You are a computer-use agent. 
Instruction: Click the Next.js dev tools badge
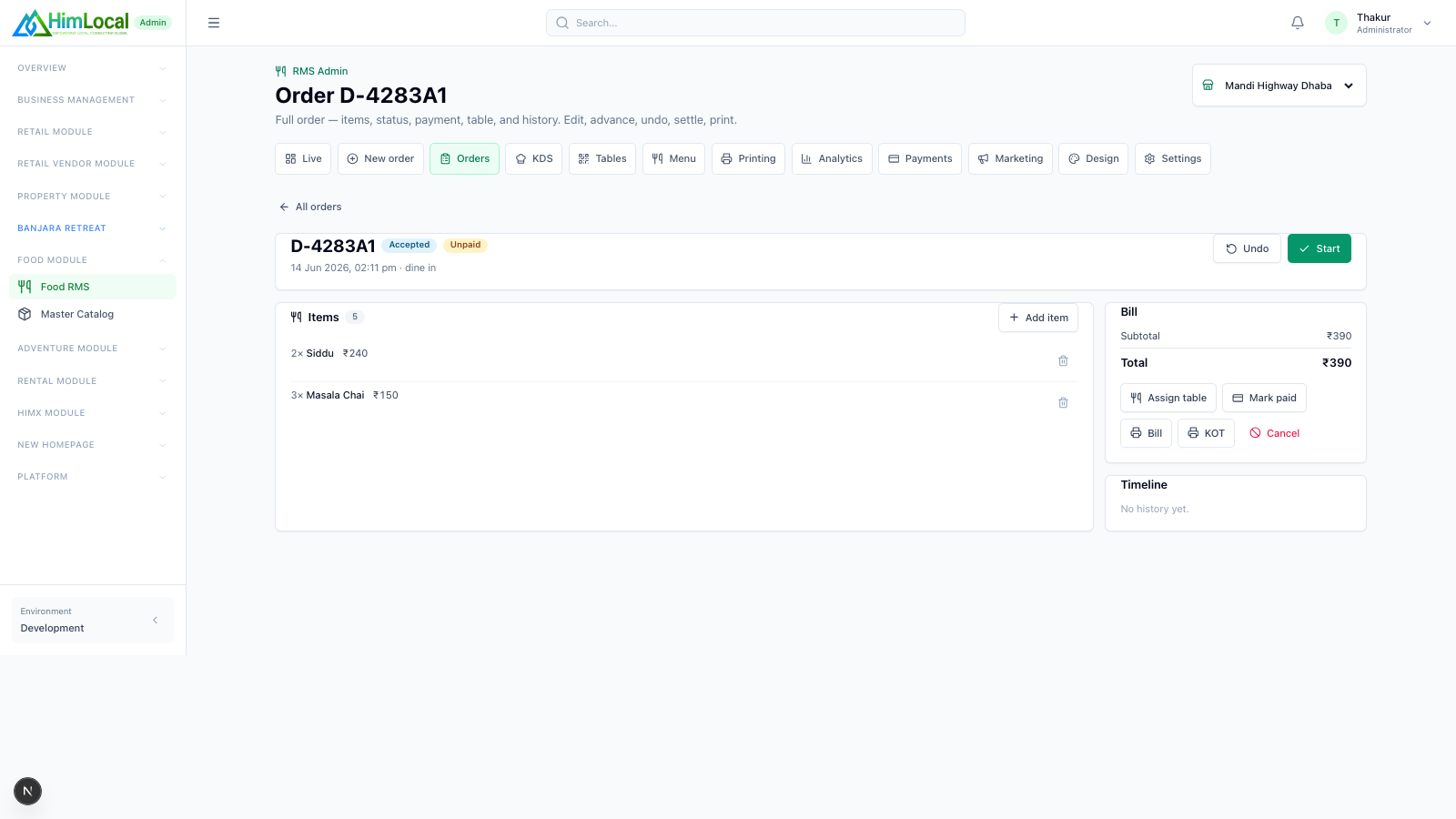(27, 791)
